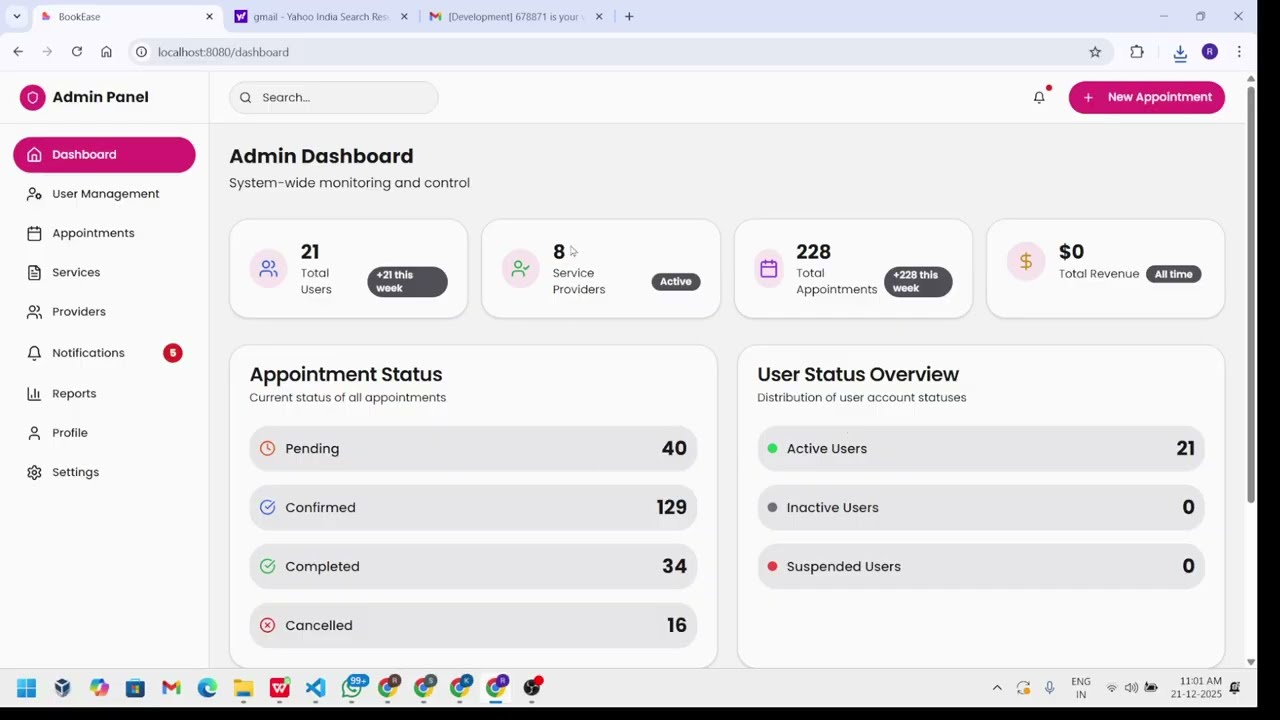Click the Suspended Users row
The image size is (1280, 720).
click(981, 567)
